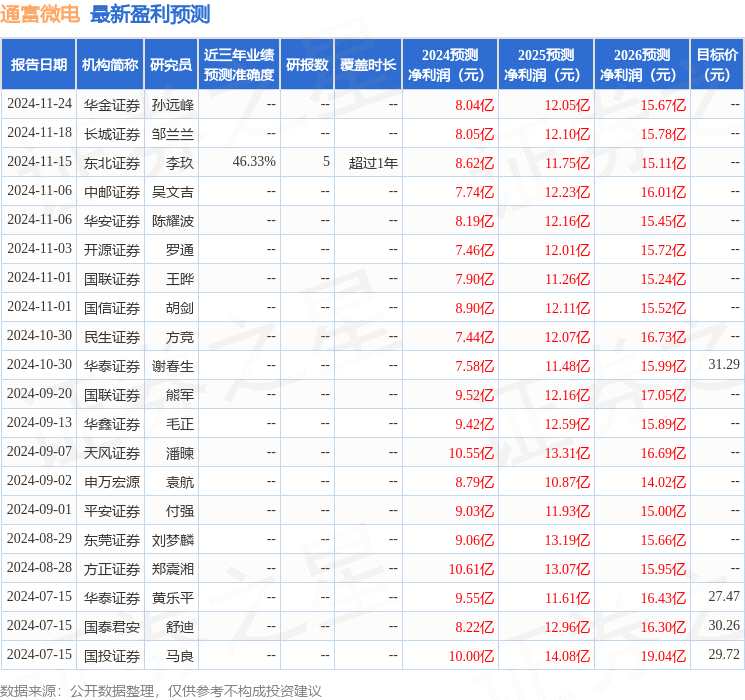Viewport: 745px width, 700px height.
Task: Click the 8.04亿 profit value
Action: [x=474, y=105]
